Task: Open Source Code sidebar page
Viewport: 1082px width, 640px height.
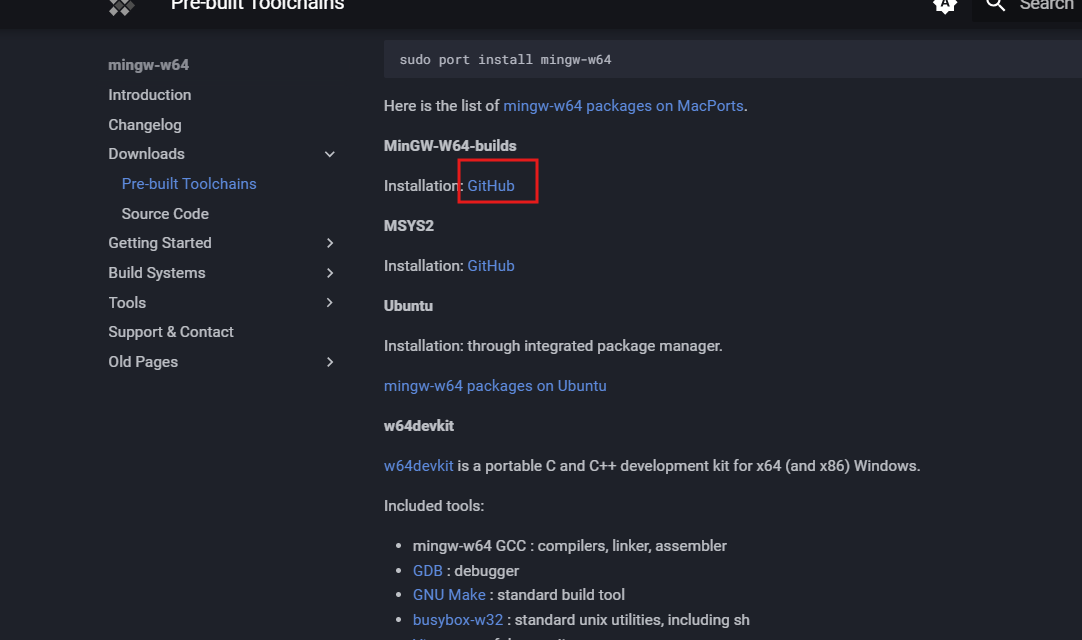Action: coord(165,214)
